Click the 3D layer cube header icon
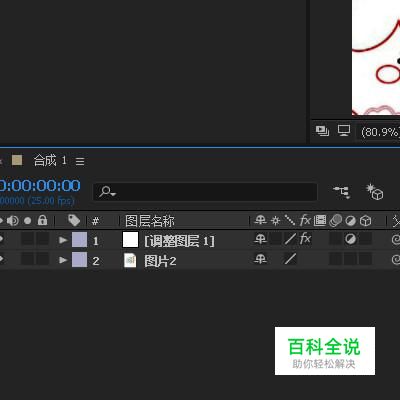Screen dimensions: 400x400 point(366,221)
